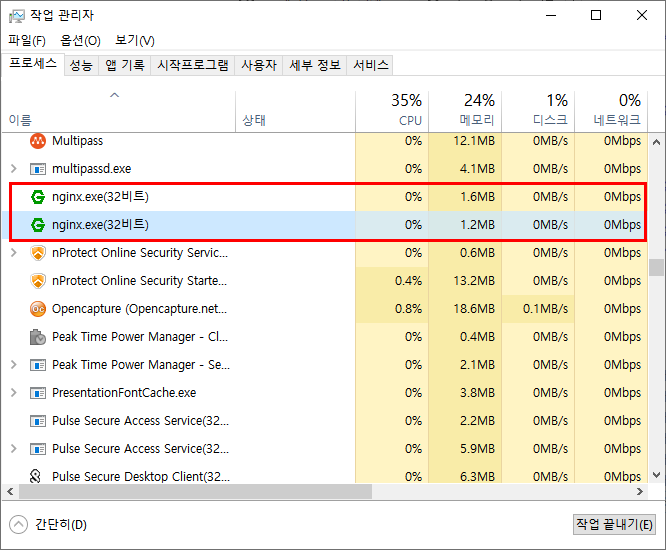Switch to the 시작프로그램 tab

193,65
